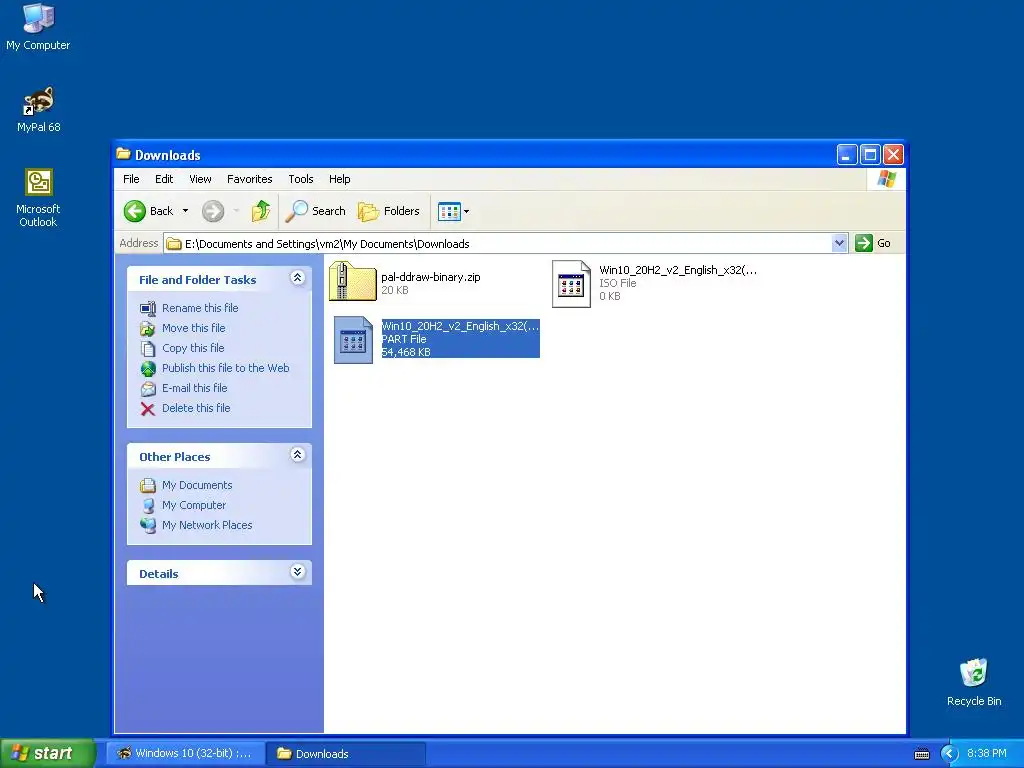Click the My Computer icon in Other Places
1024x768 pixels.
(x=148, y=505)
